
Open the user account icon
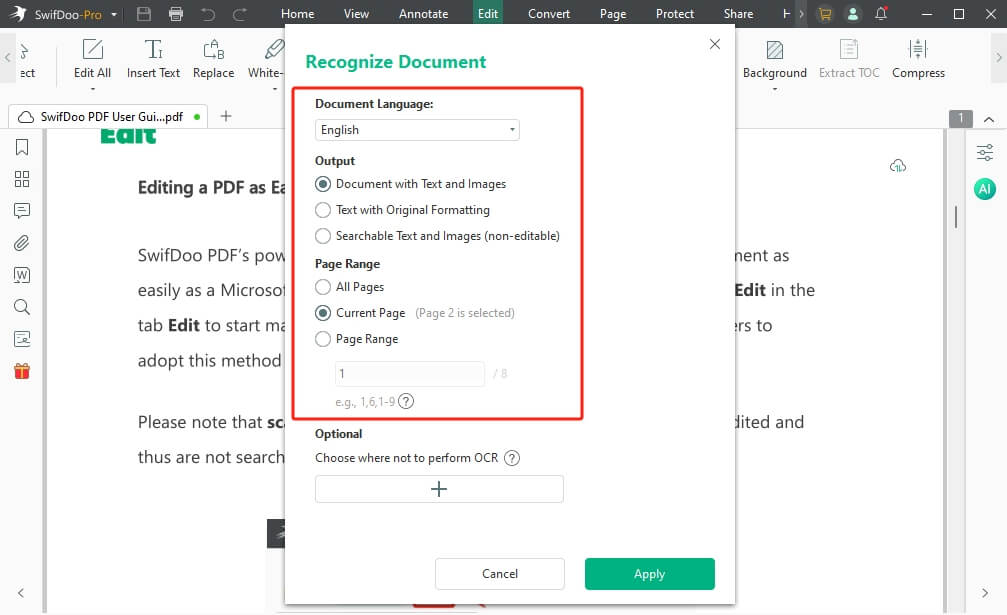853,13
